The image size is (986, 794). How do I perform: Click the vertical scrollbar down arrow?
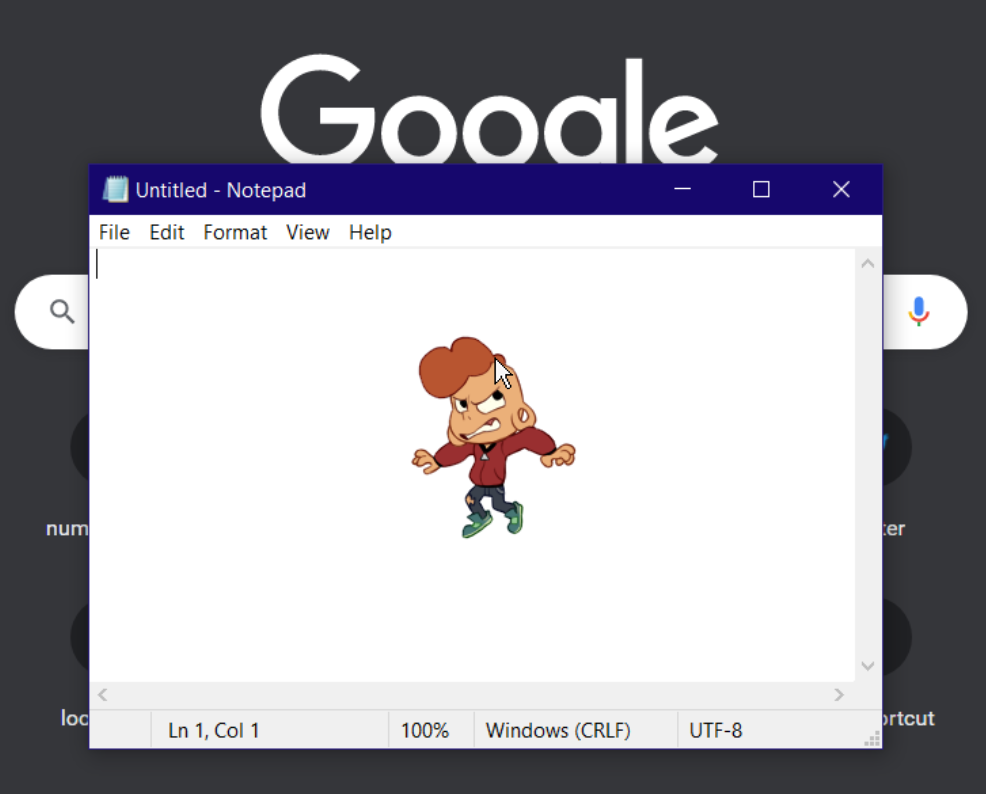(868, 665)
